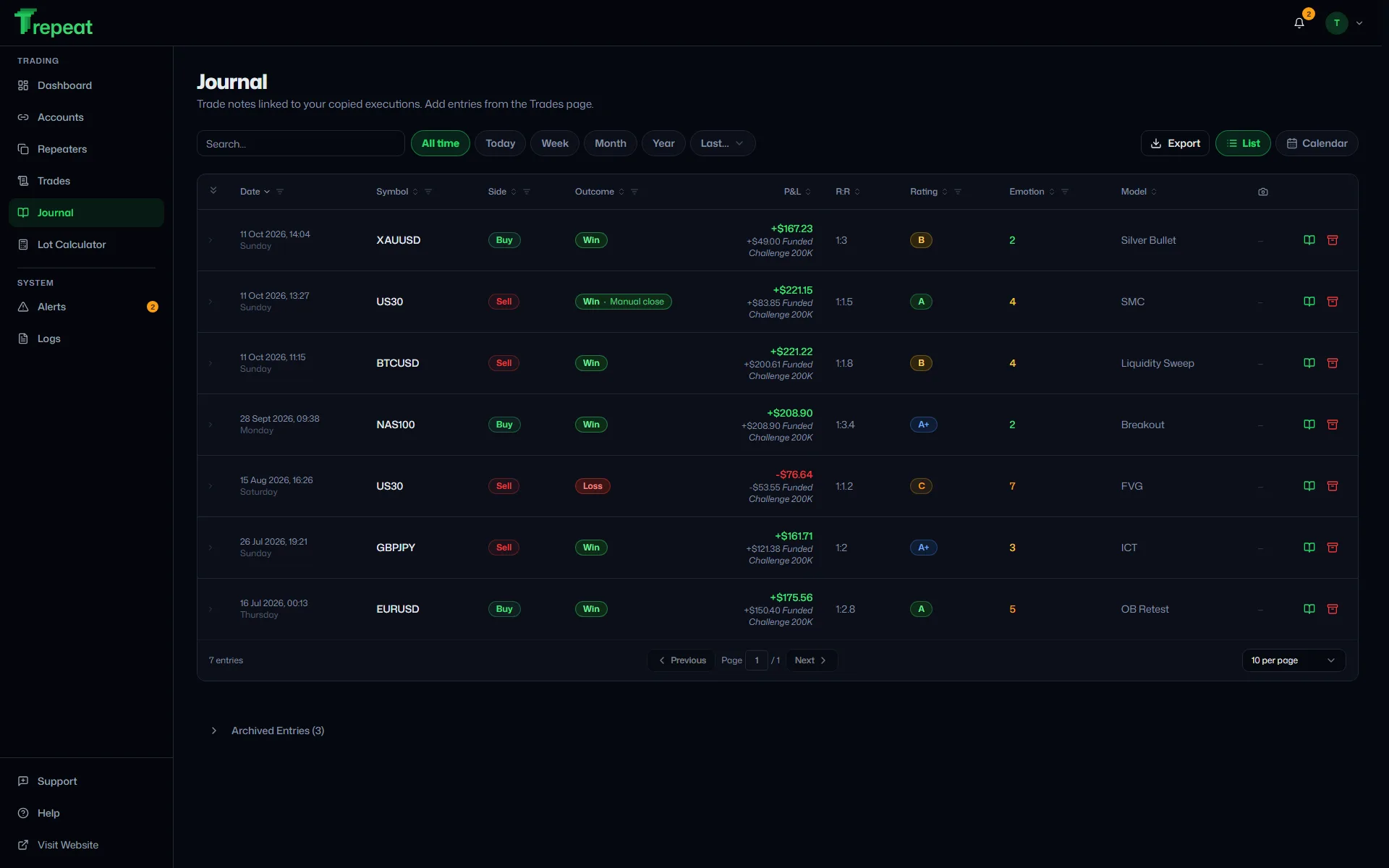Open journal note for EURUSD entry

1309,609
